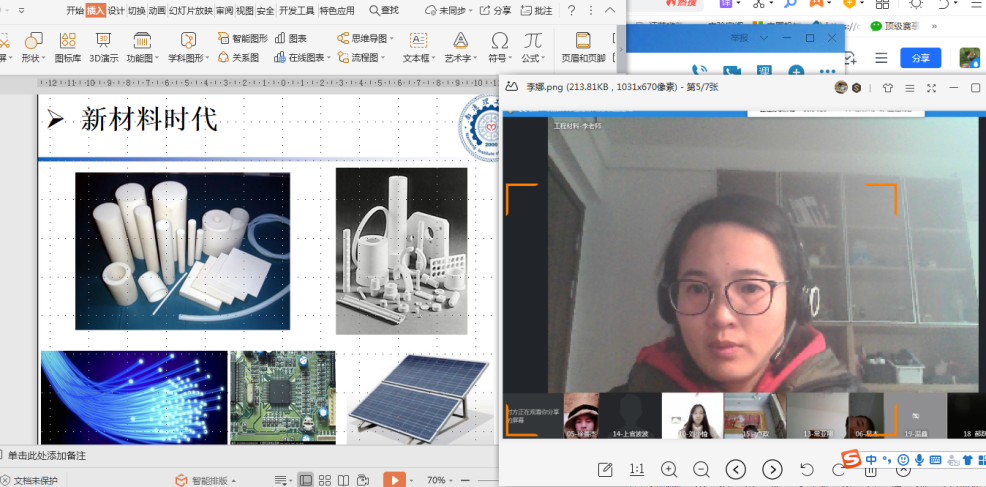Start slideshow with orange play button
The width and height of the screenshot is (986, 487).
click(x=394, y=480)
